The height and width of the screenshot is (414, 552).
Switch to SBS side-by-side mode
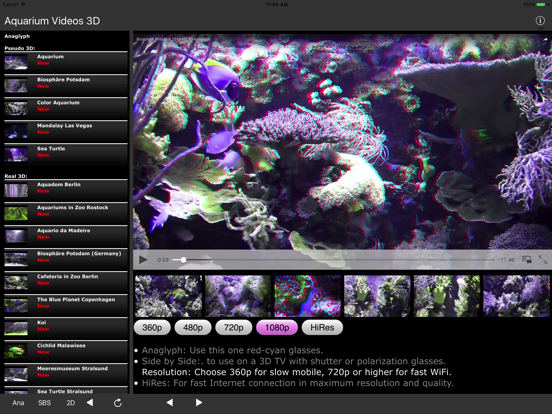[44, 403]
